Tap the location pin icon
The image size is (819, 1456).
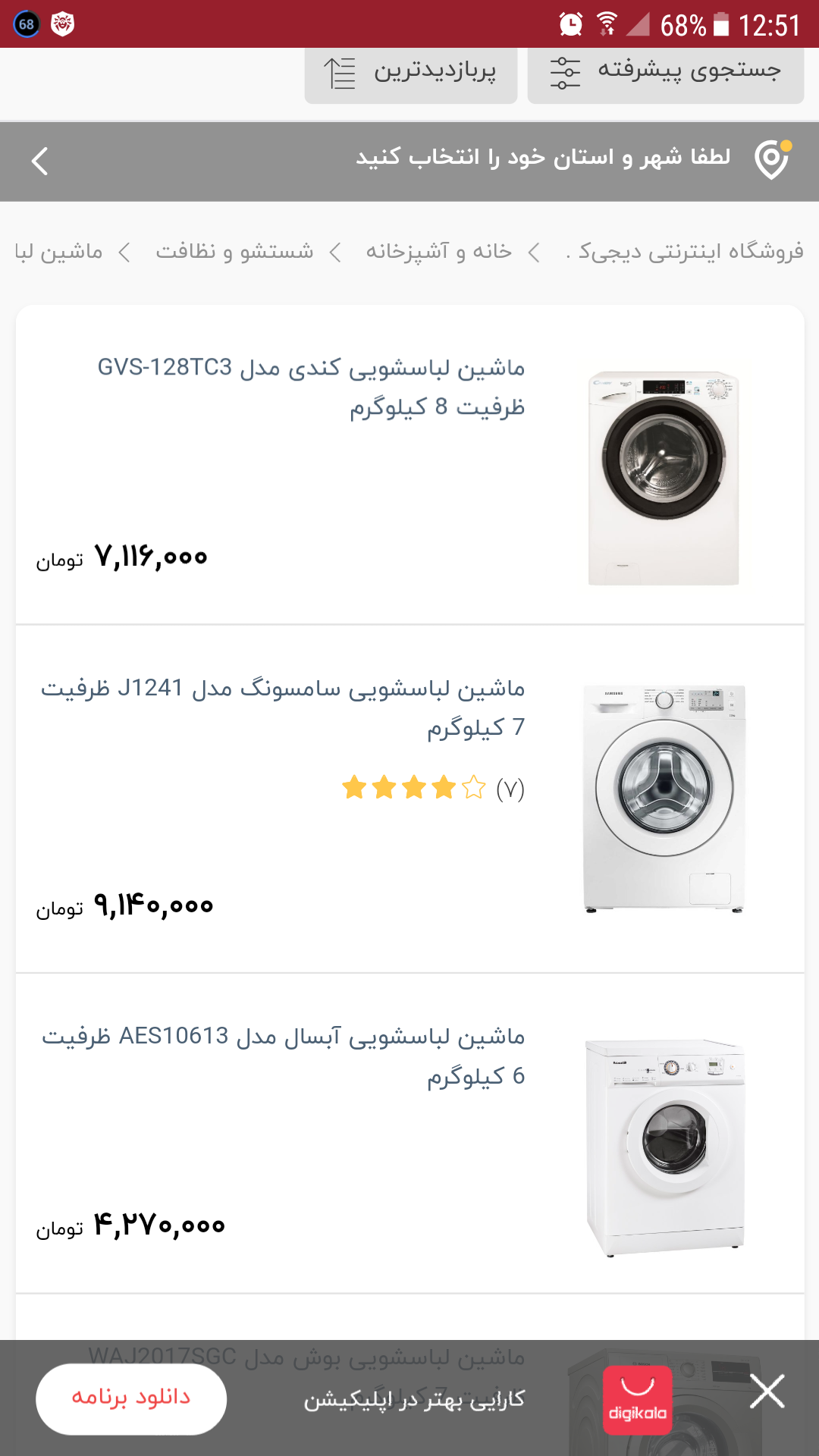772,160
